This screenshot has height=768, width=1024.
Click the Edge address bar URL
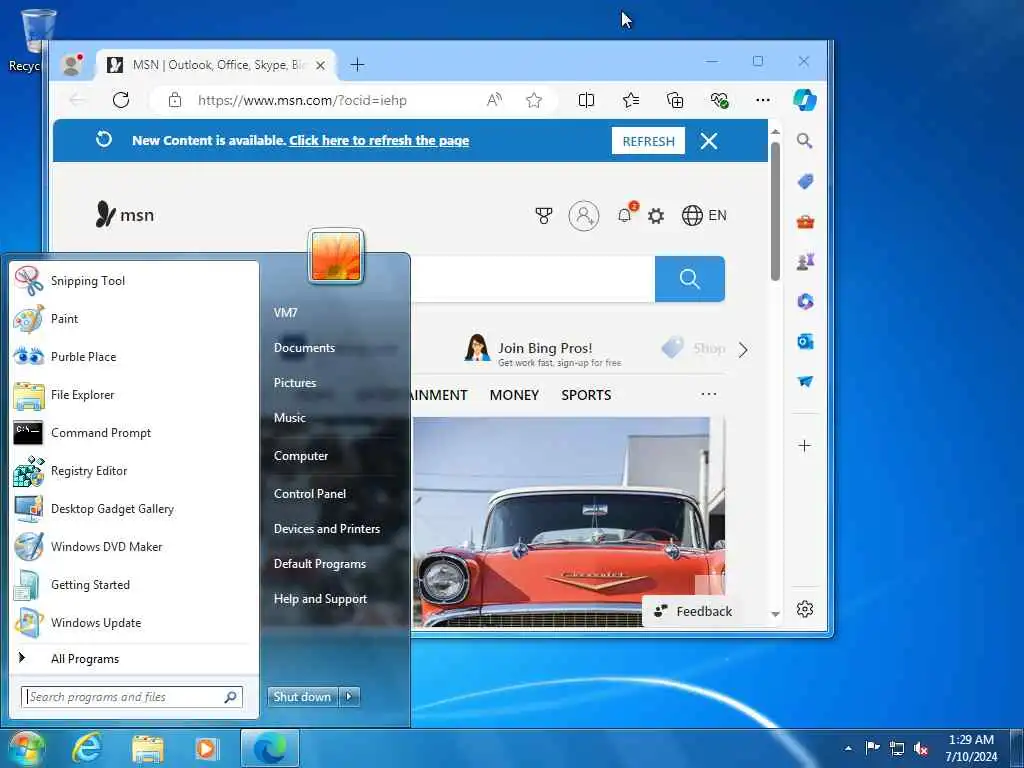coord(302,101)
